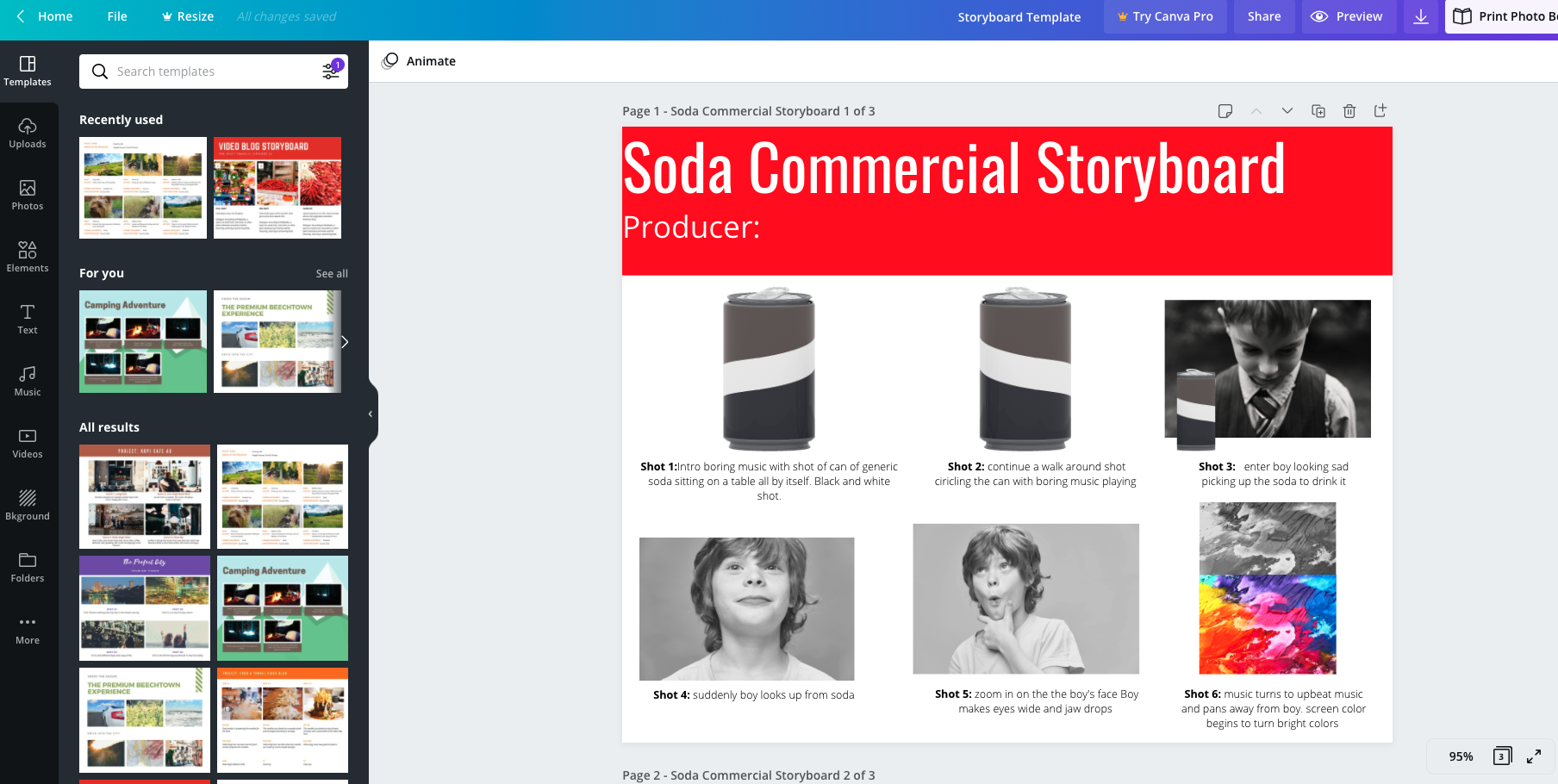Toggle fullscreen presentation mode
The height and width of the screenshot is (784, 1558).
click(1534, 756)
